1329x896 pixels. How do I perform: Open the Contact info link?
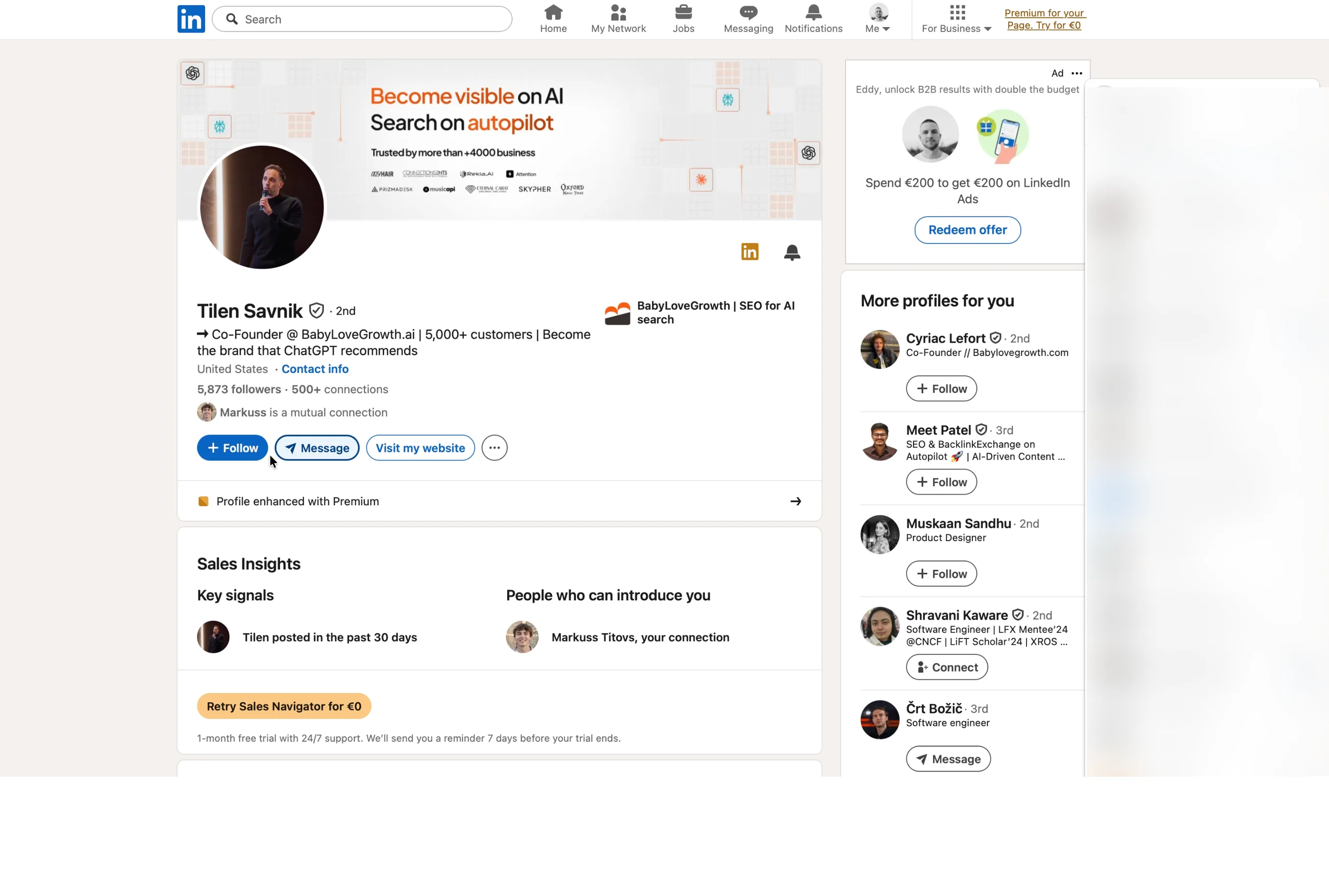coord(315,369)
